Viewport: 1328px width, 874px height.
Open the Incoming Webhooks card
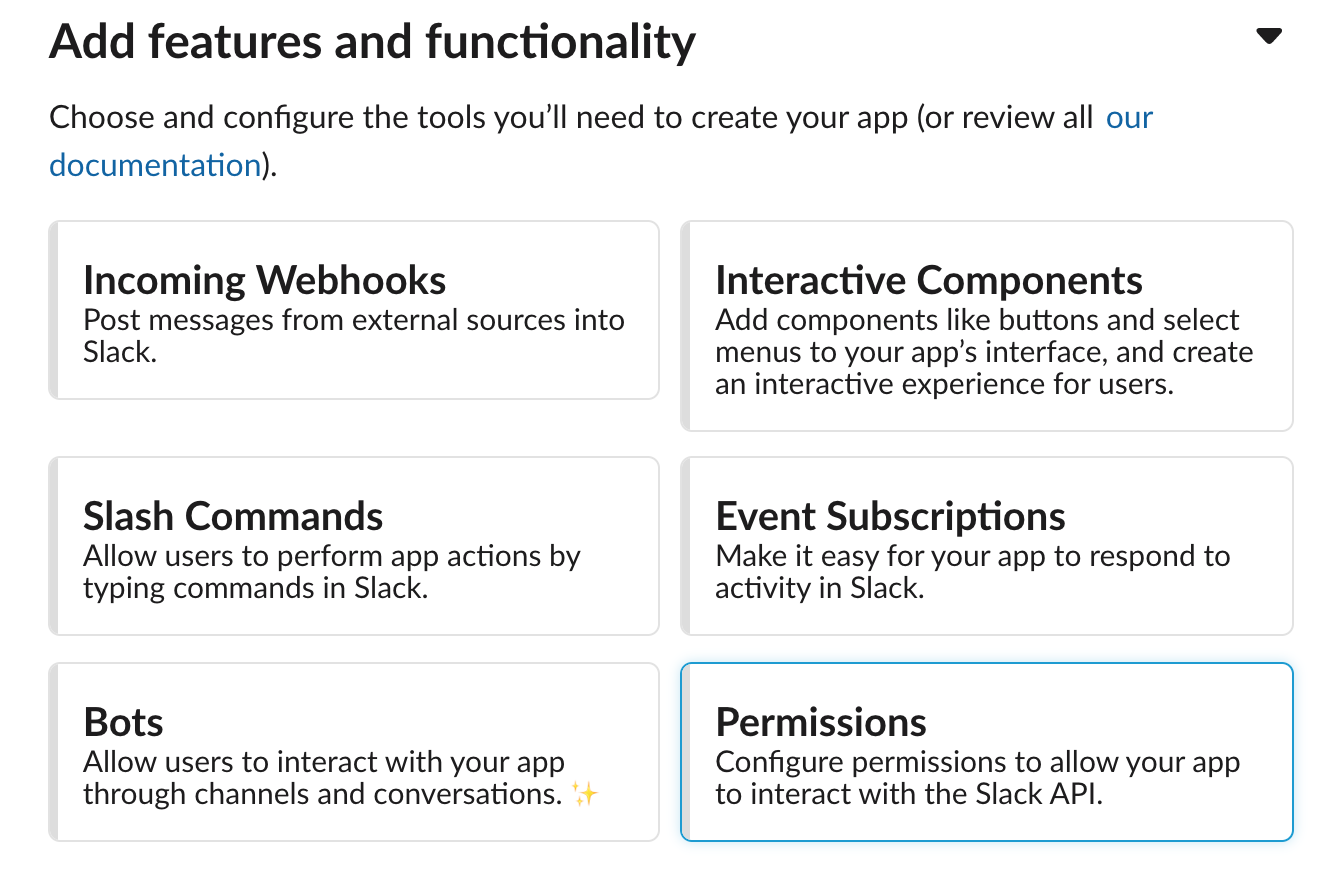point(354,310)
